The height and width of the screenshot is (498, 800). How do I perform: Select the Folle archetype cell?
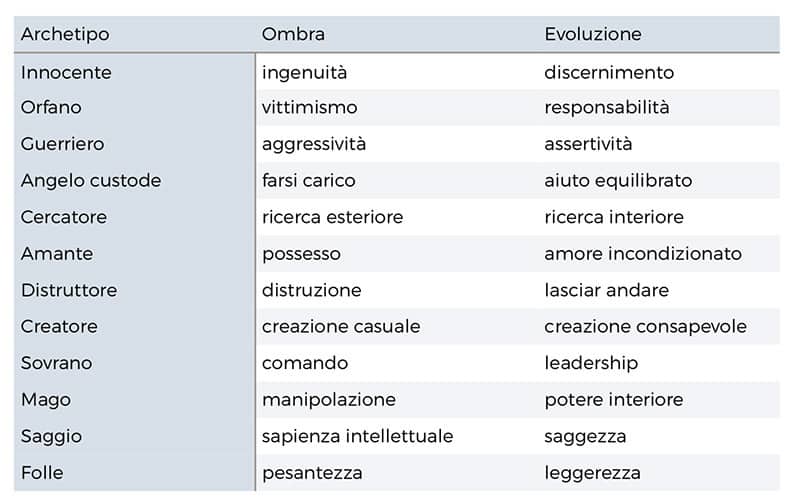(42, 473)
